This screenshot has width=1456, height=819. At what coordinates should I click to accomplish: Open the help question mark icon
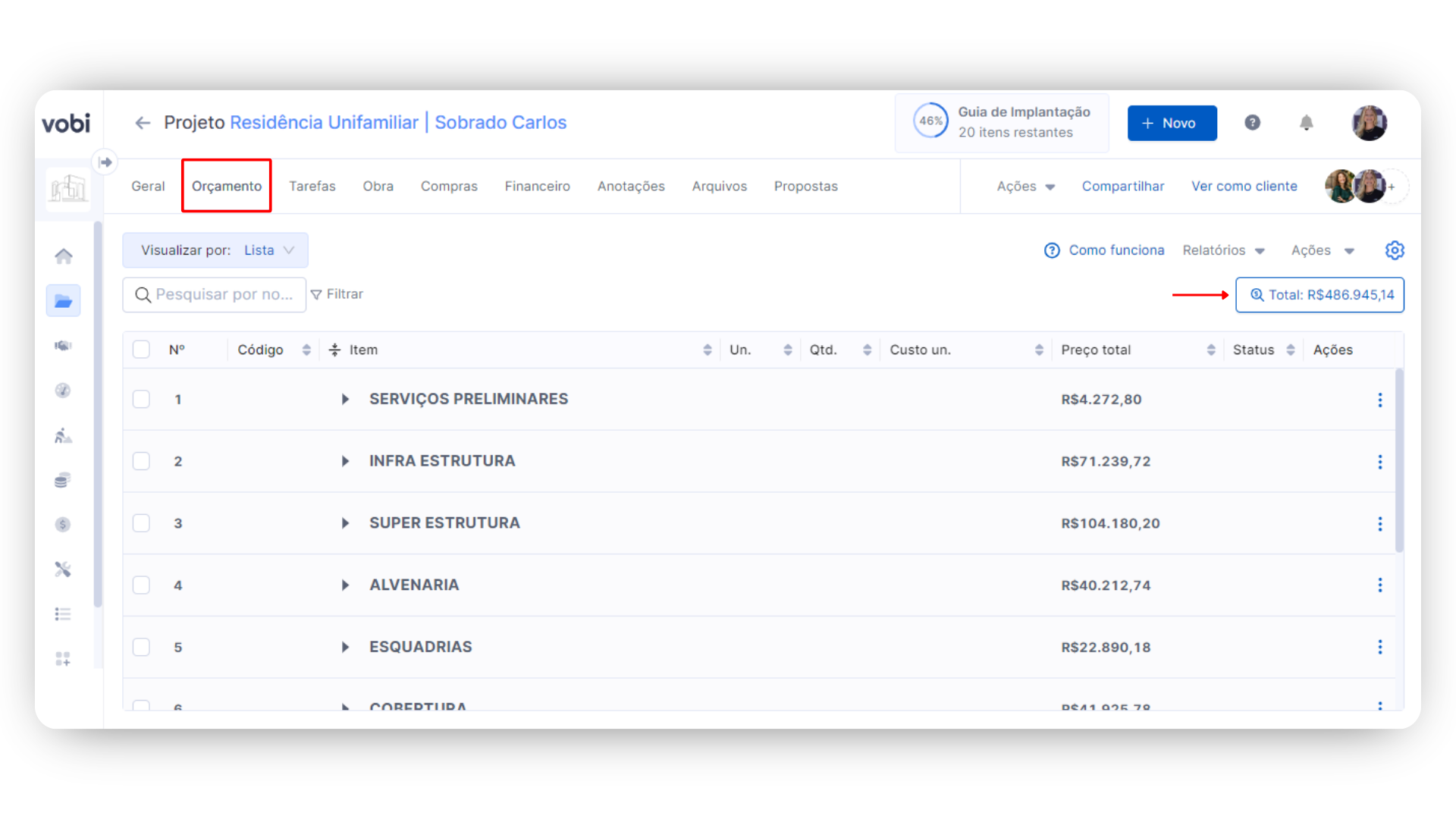1252,123
